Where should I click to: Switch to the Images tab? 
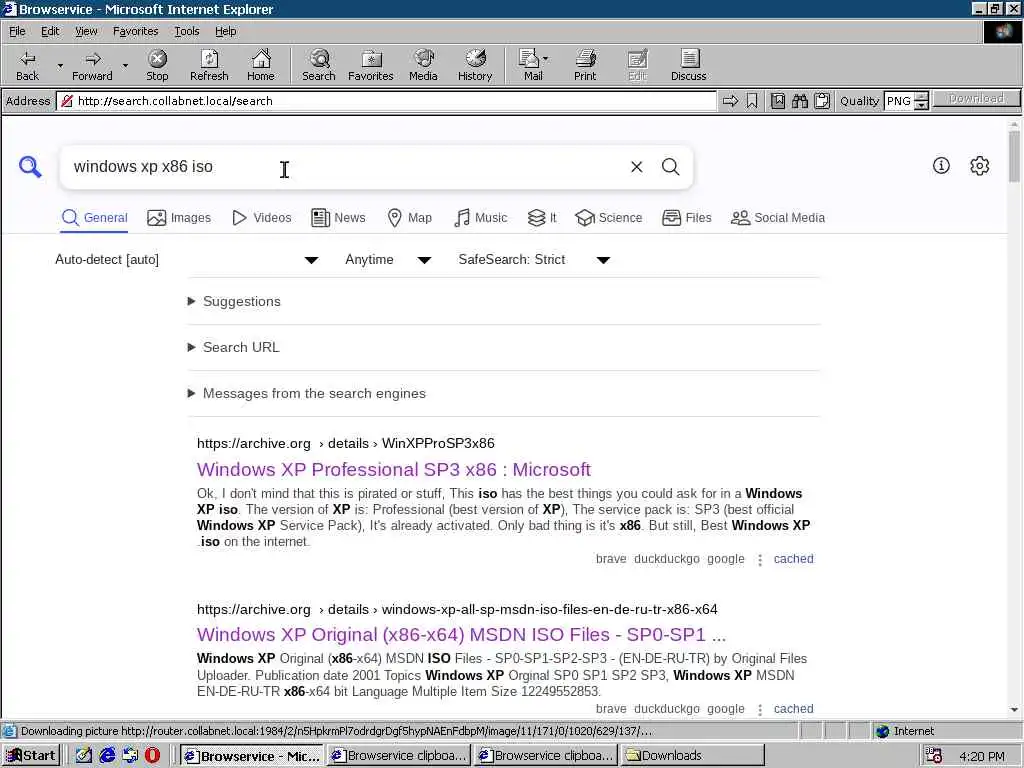pyautogui.click(x=179, y=218)
